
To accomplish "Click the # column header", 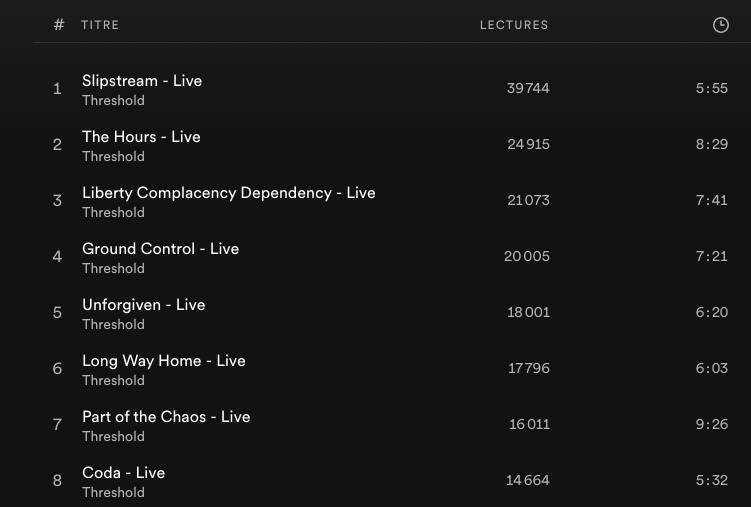I will pyautogui.click(x=59, y=25).
